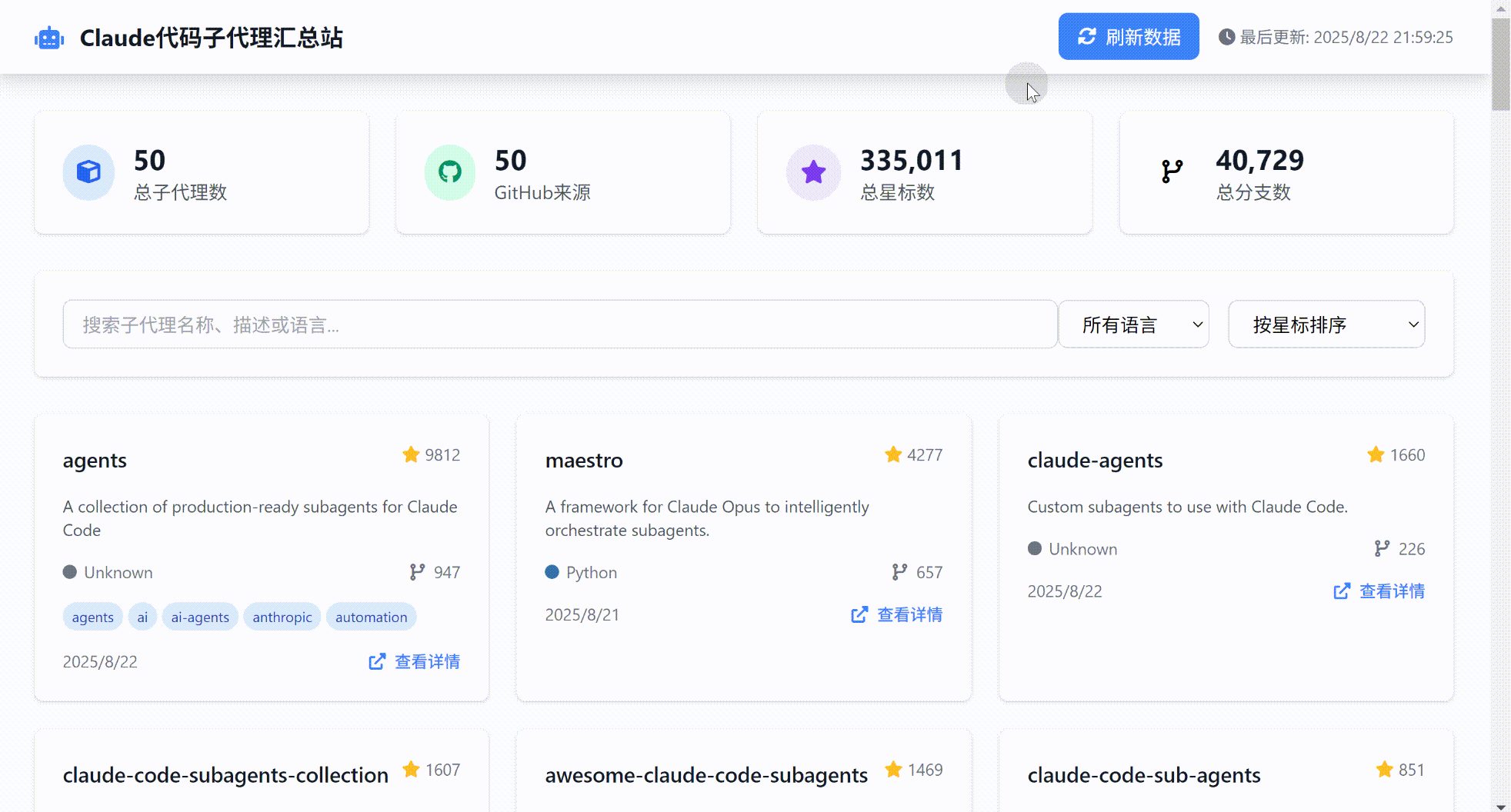This screenshot has height=812, width=1511.
Task: Click the '947' fork count on agents card
Action: (x=447, y=572)
